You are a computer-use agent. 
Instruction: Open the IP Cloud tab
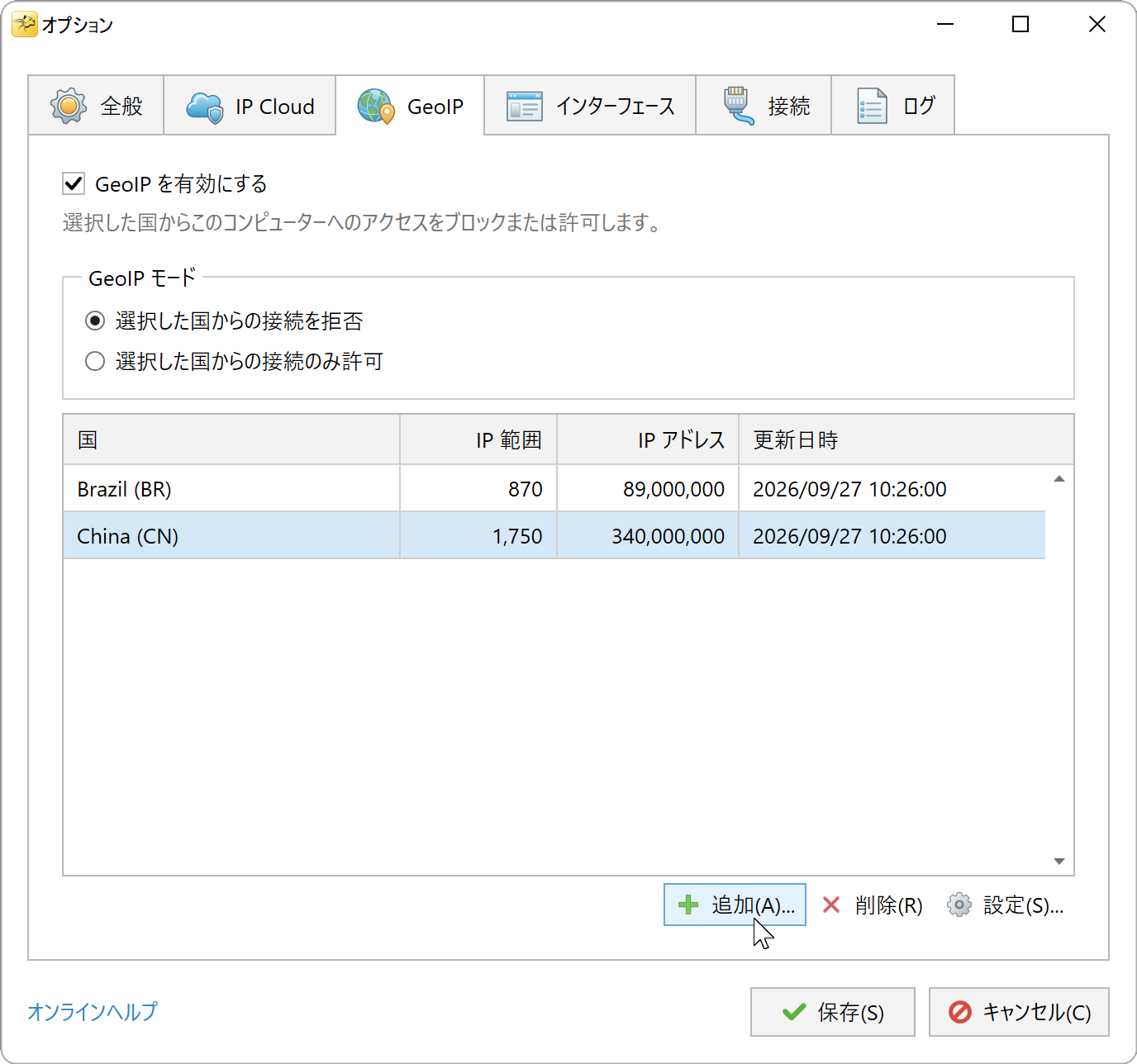point(250,106)
